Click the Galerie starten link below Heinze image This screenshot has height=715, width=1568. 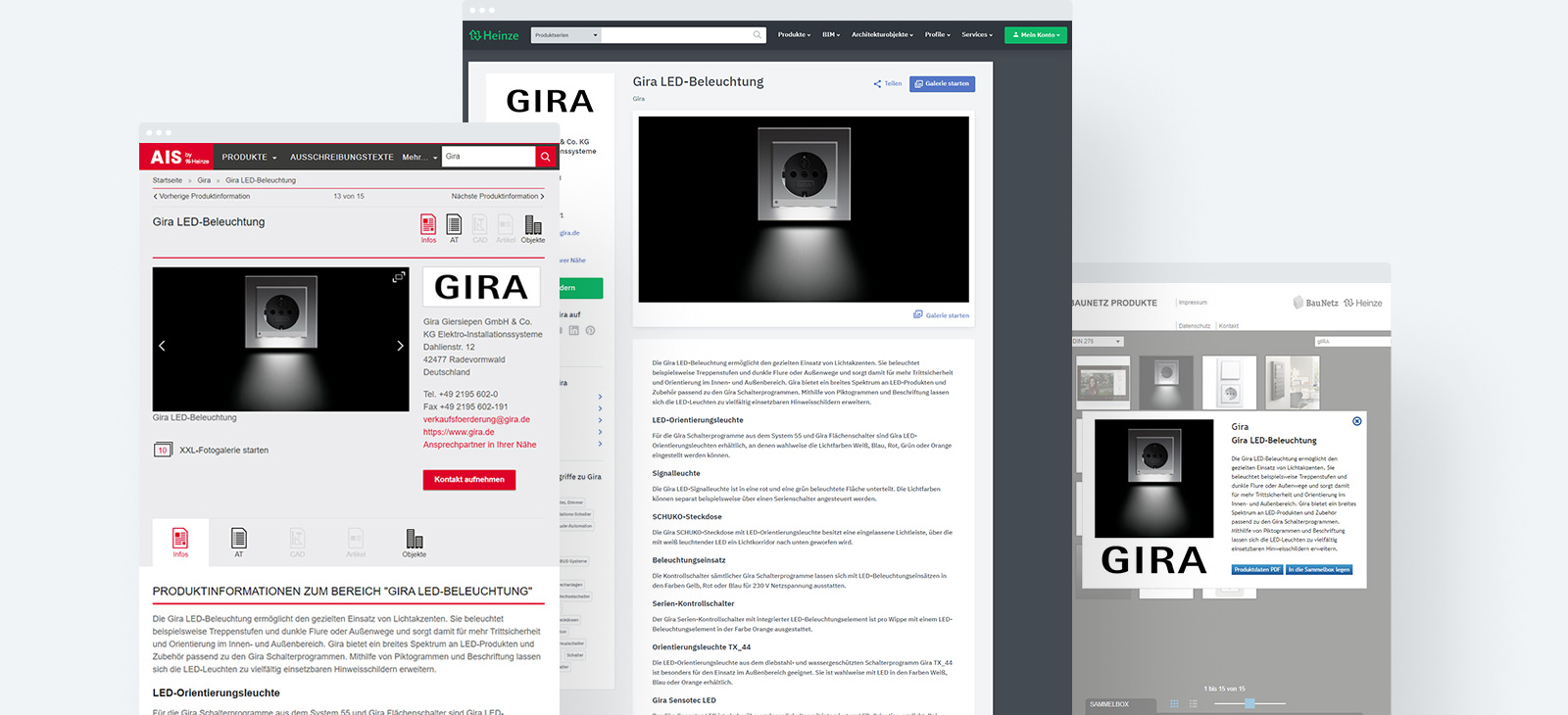coord(941,315)
